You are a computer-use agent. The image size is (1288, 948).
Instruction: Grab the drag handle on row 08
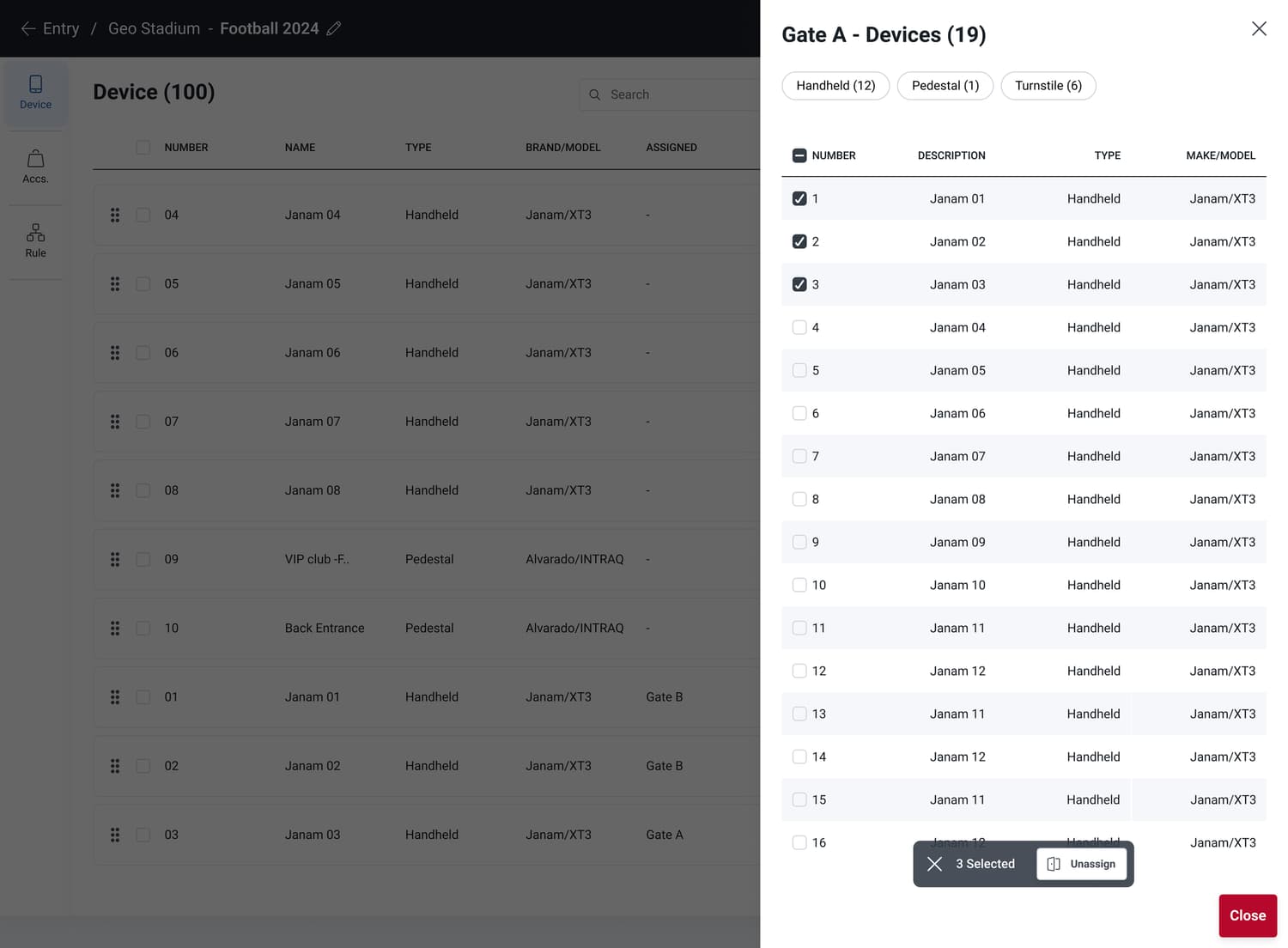(115, 490)
